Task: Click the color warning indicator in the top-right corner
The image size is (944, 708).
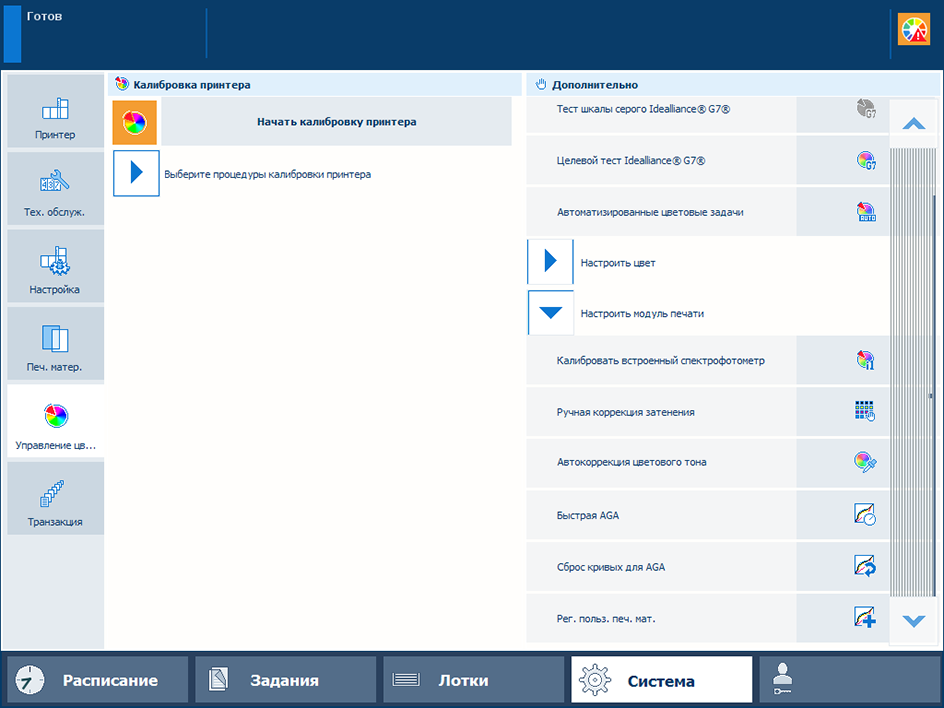Action: coord(913,30)
